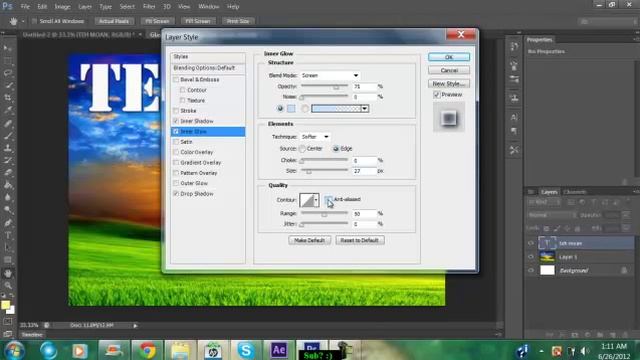Viewport: 640px width, 360px height.
Task: Select the Eraser tool
Action: (x=8, y=173)
